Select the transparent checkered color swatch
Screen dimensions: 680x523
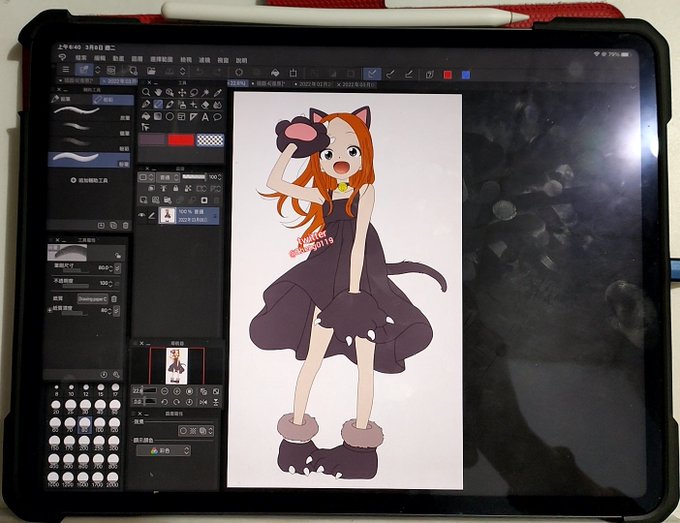click(210, 140)
